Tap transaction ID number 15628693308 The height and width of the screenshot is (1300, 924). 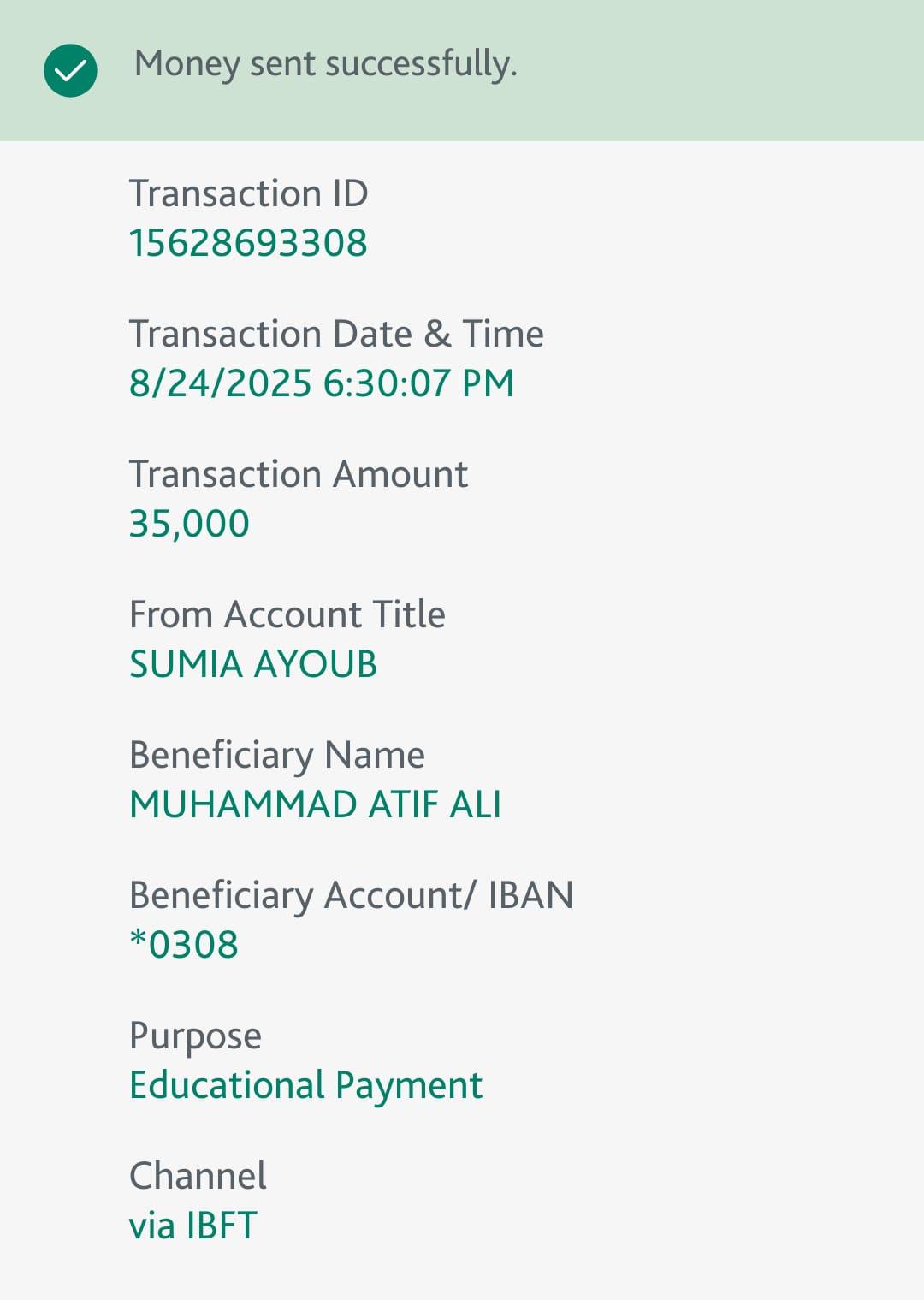(248, 243)
